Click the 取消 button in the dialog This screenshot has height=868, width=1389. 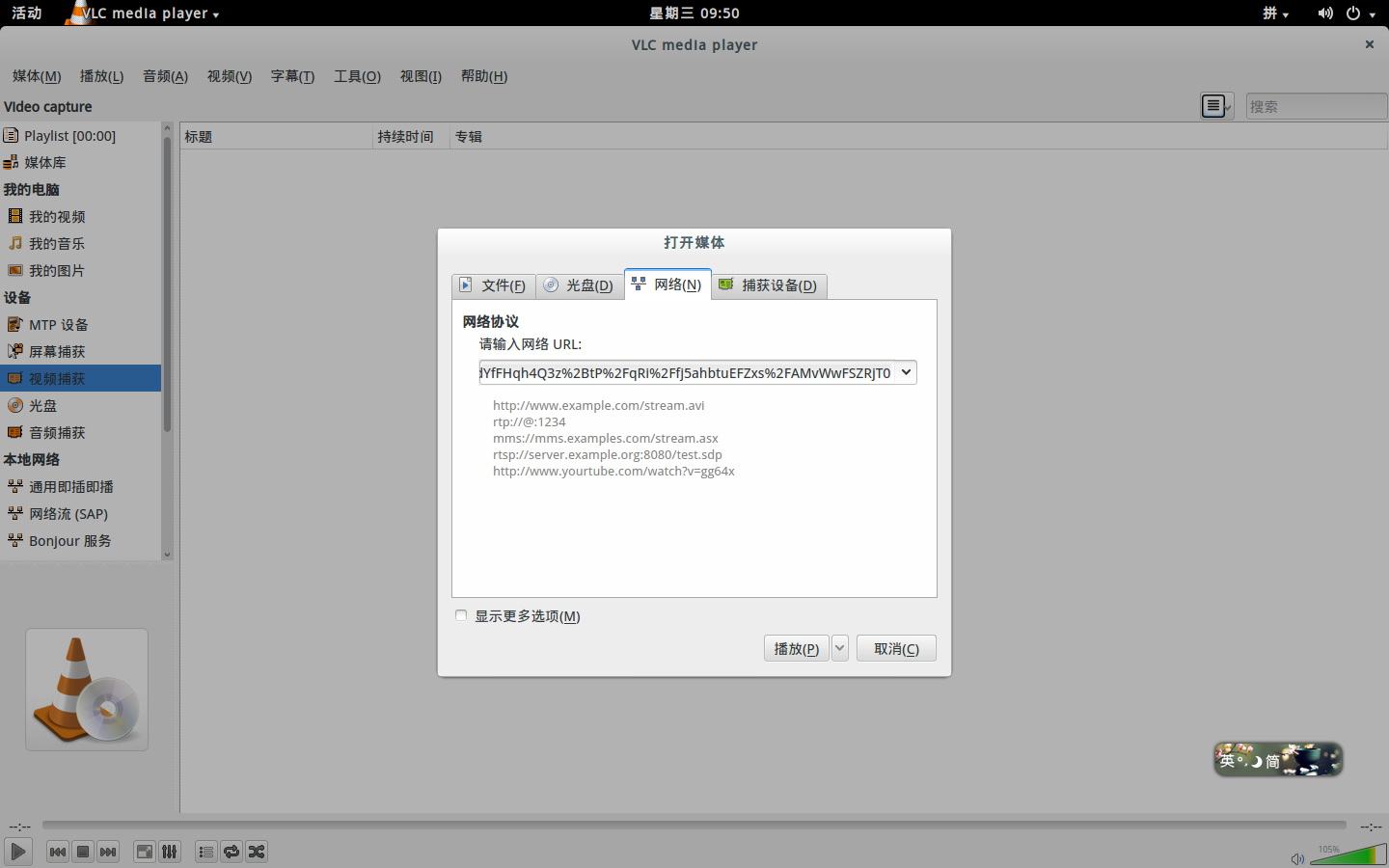pos(896,648)
